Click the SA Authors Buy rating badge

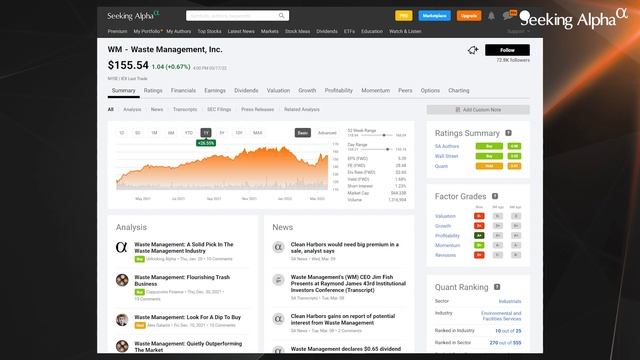(489, 146)
